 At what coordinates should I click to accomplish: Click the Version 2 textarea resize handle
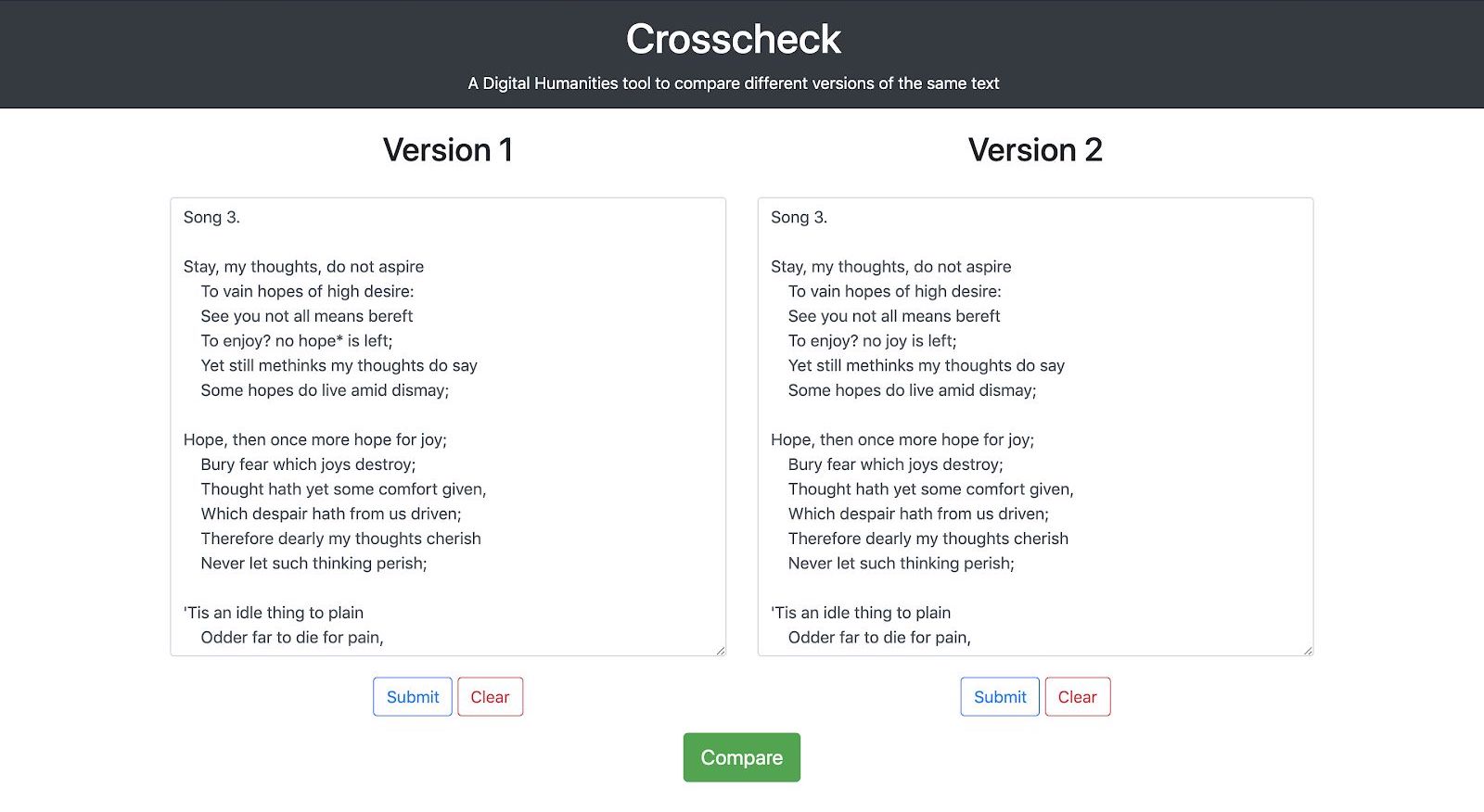click(x=1308, y=650)
